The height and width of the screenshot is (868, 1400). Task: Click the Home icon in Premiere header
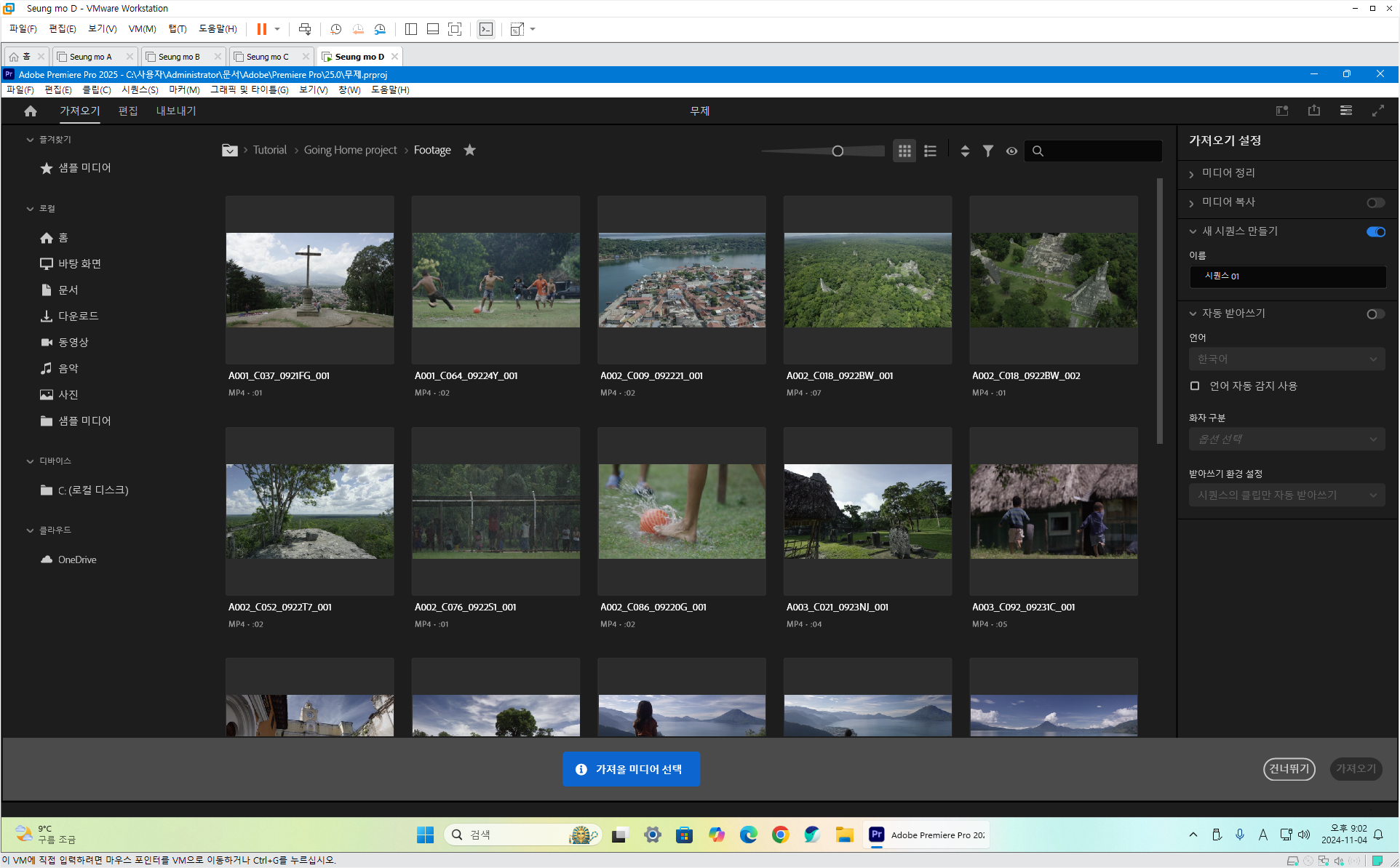(31, 111)
